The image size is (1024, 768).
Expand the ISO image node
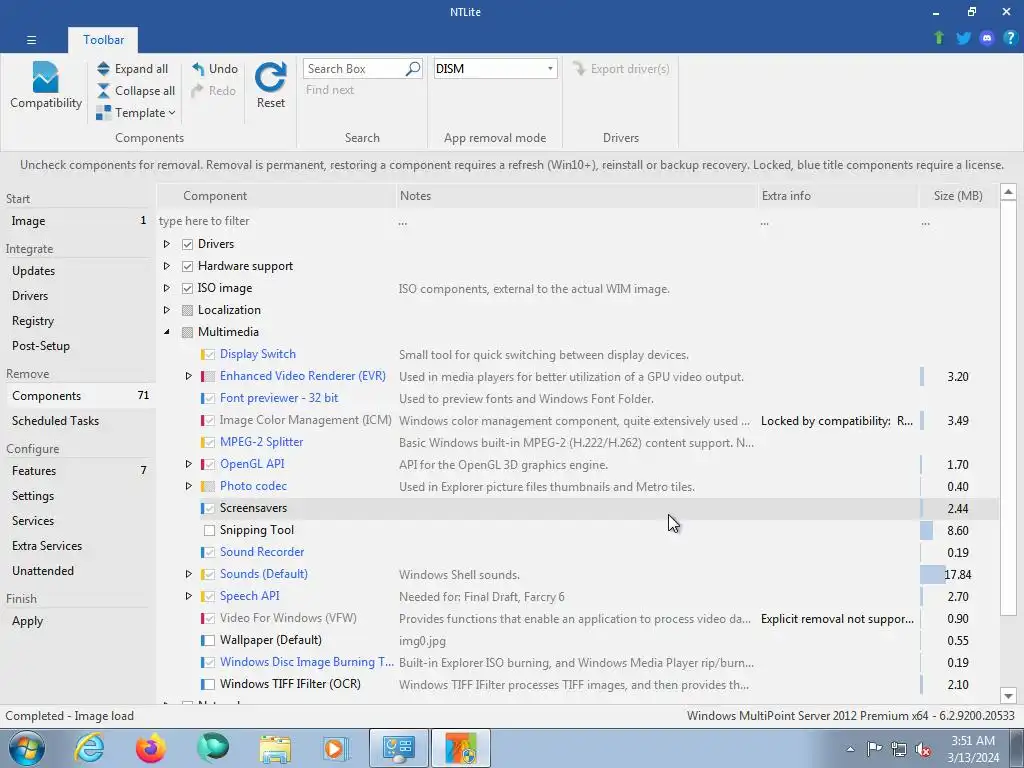(167, 288)
